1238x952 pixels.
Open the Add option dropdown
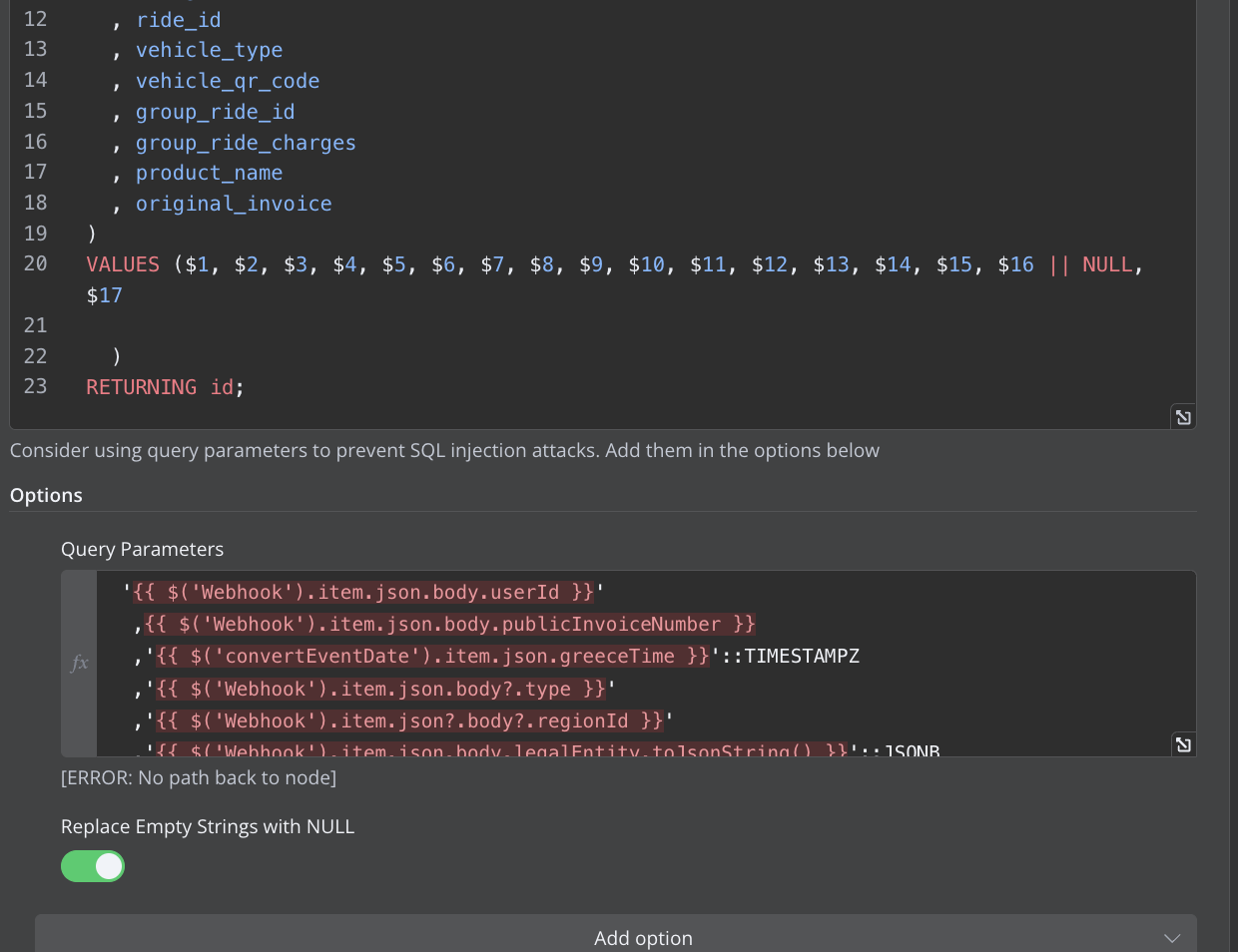click(x=616, y=937)
